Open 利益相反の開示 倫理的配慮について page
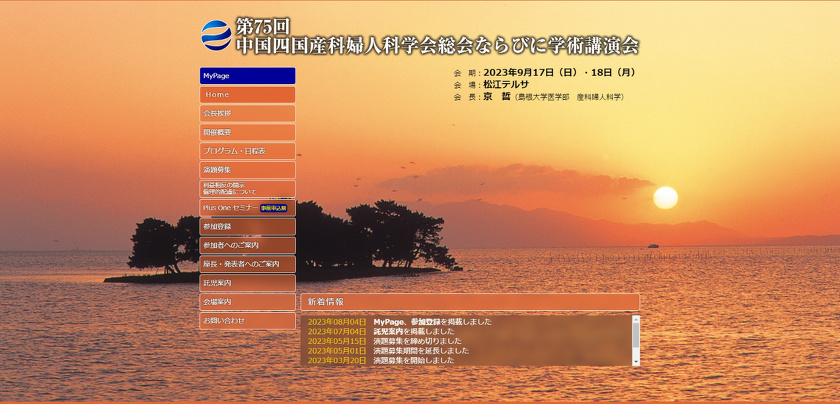The image size is (840, 404). (247, 189)
